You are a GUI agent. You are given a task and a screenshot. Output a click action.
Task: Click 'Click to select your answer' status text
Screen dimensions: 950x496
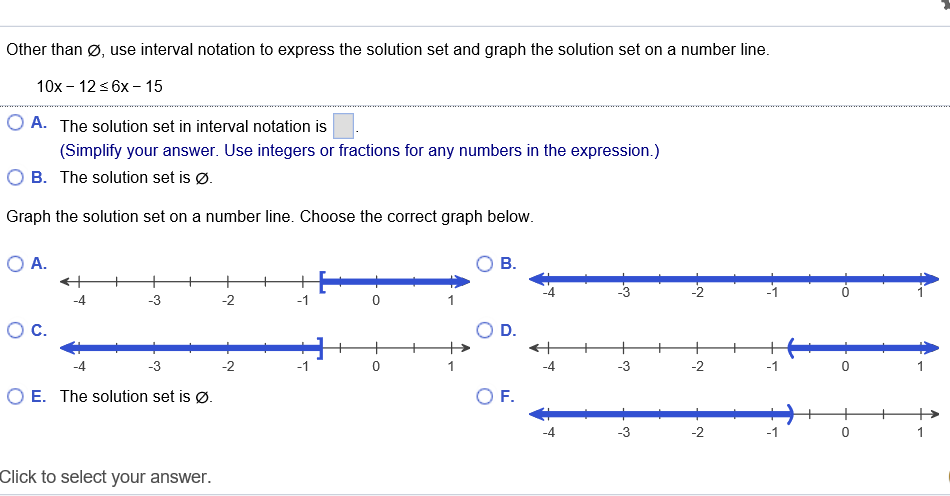pyautogui.click(x=105, y=477)
